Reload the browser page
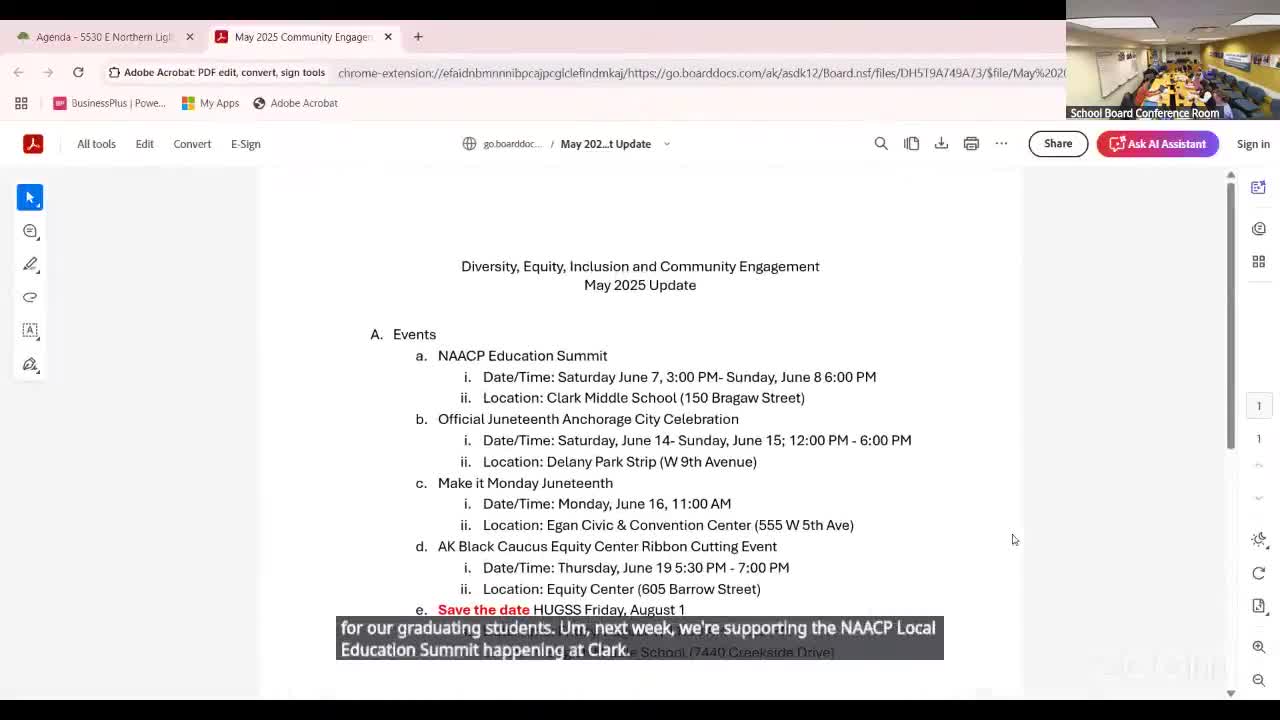This screenshot has height=720, width=1280. pos(78,72)
